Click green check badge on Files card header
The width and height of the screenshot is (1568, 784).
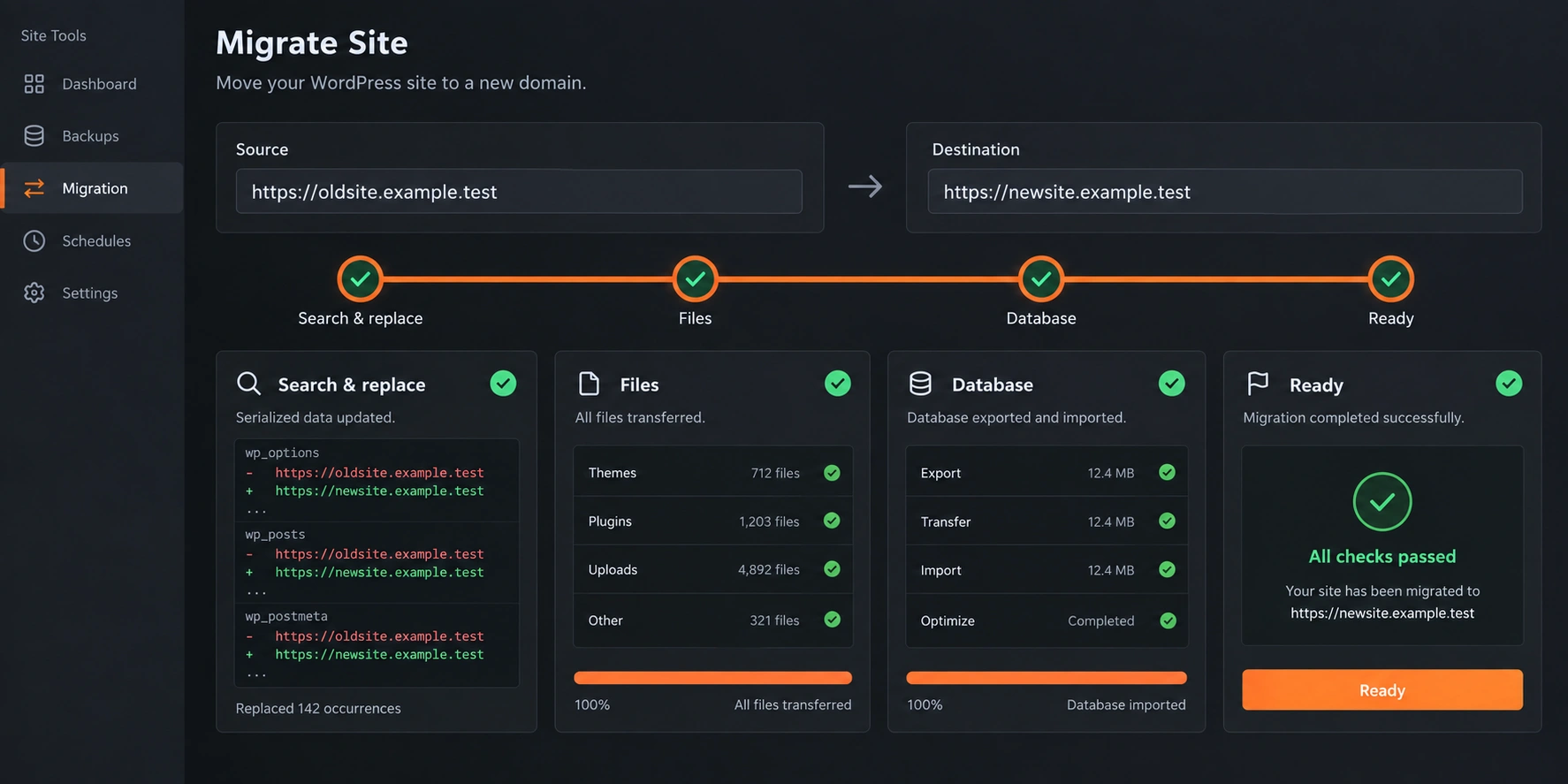838,384
